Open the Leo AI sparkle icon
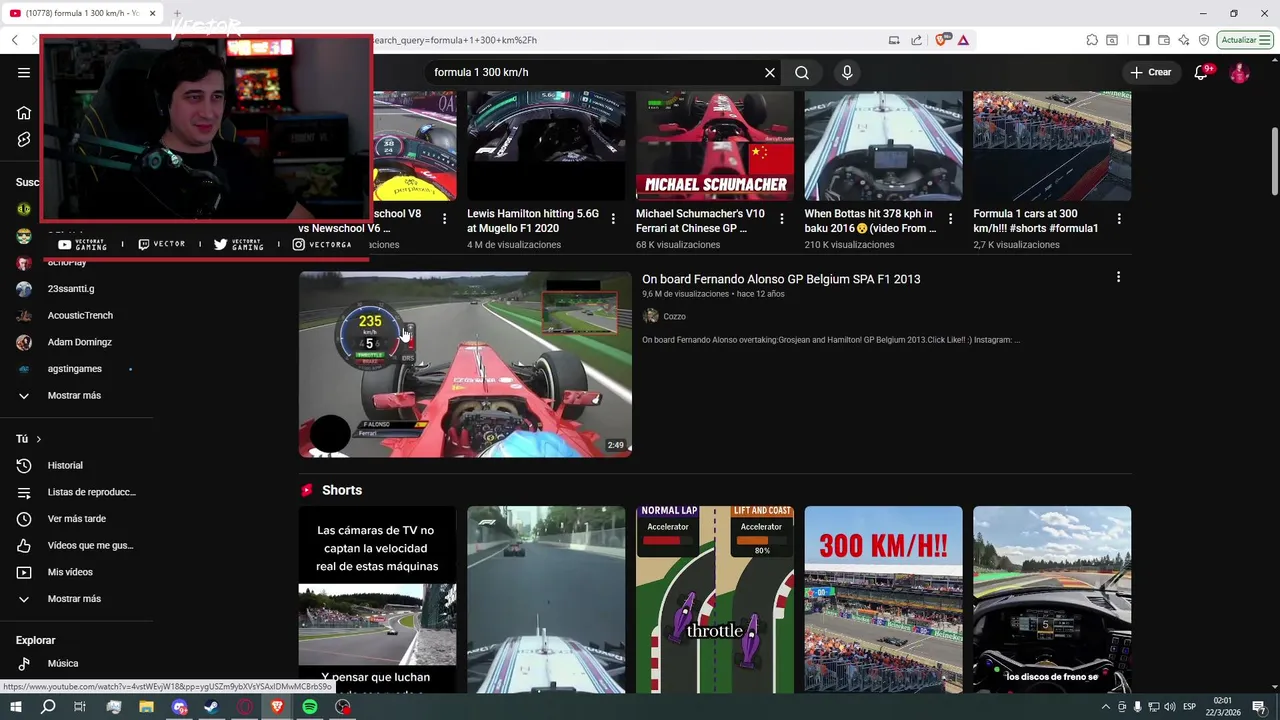 [x=1184, y=40]
